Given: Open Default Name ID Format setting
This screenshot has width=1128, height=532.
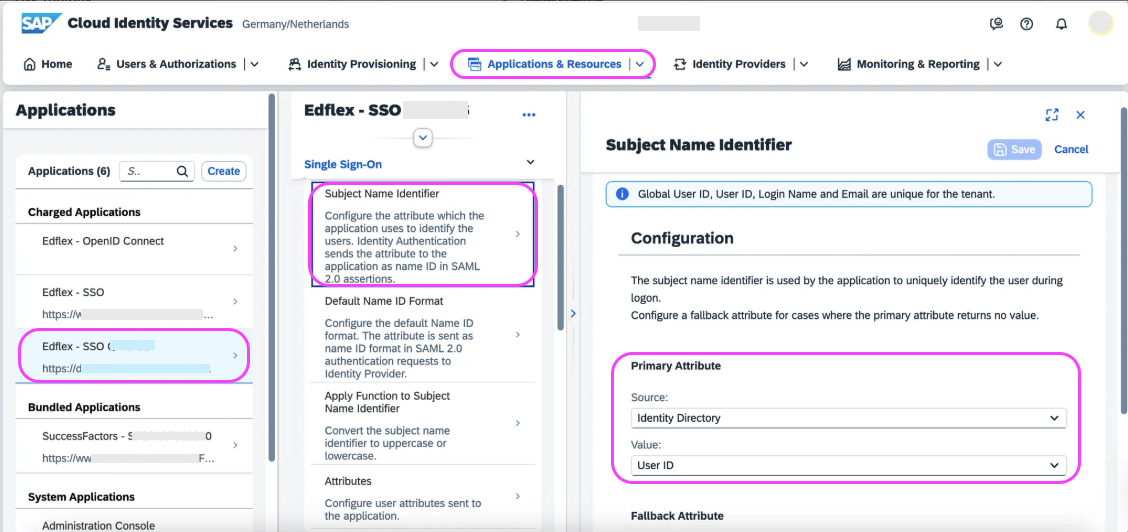Looking at the screenshot, I should (x=424, y=335).
